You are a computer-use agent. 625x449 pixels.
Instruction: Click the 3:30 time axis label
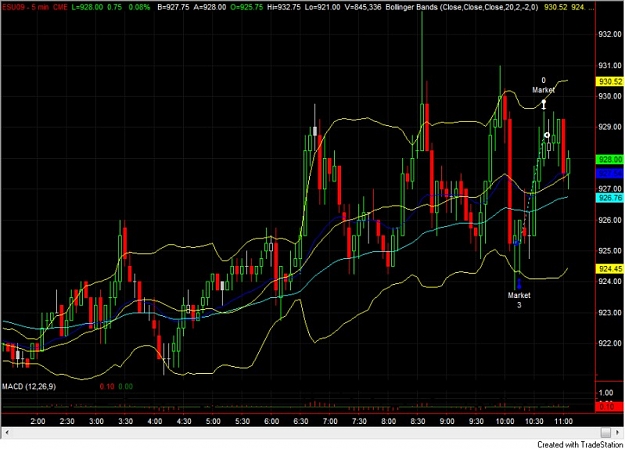pos(126,421)
